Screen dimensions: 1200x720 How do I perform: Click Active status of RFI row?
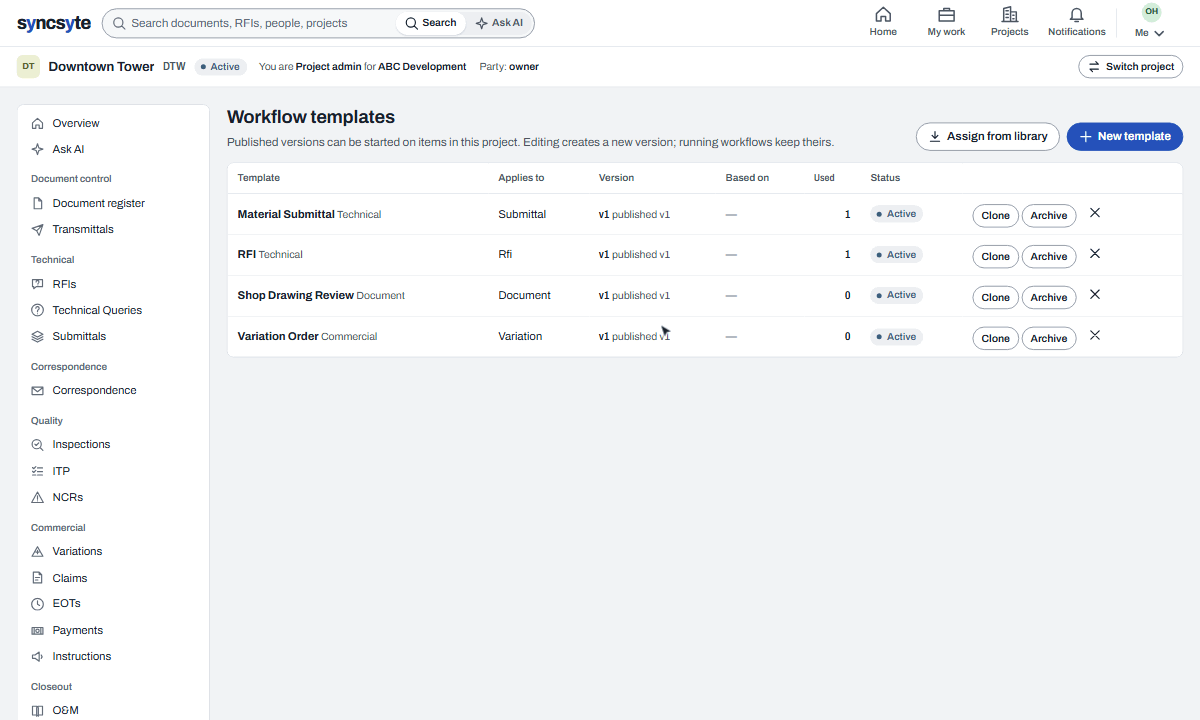tap(896, 255)
